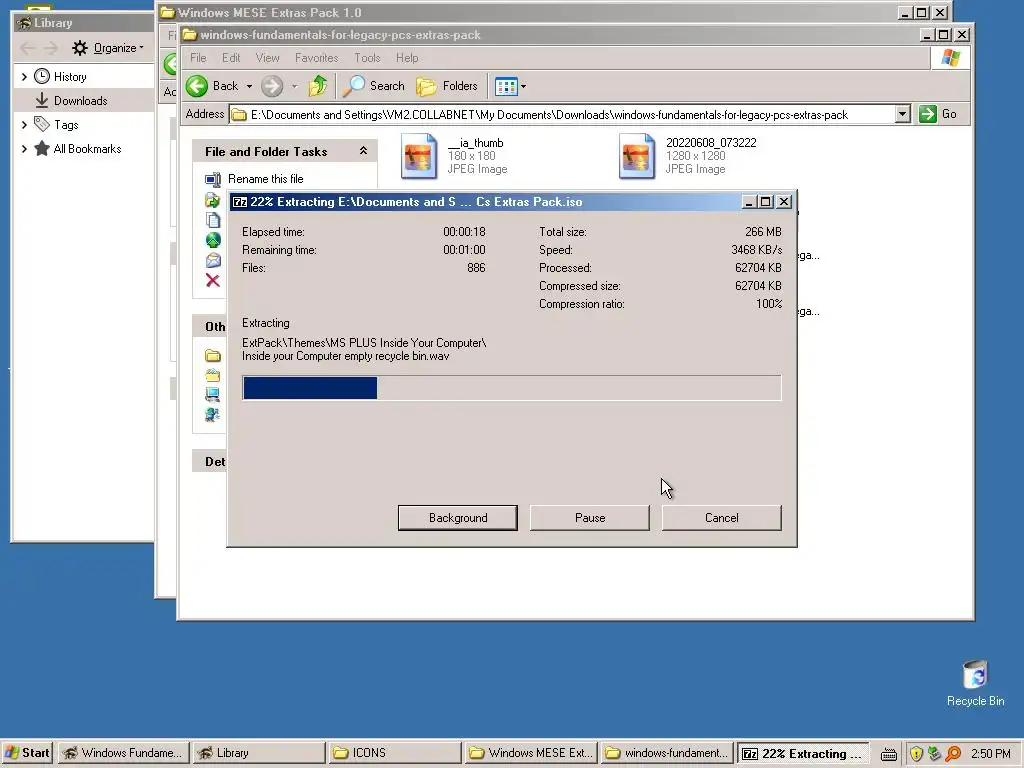The height and width of the screenshot is (768, 1024).
Task: Select History in Library window
Action: [70, 76]
